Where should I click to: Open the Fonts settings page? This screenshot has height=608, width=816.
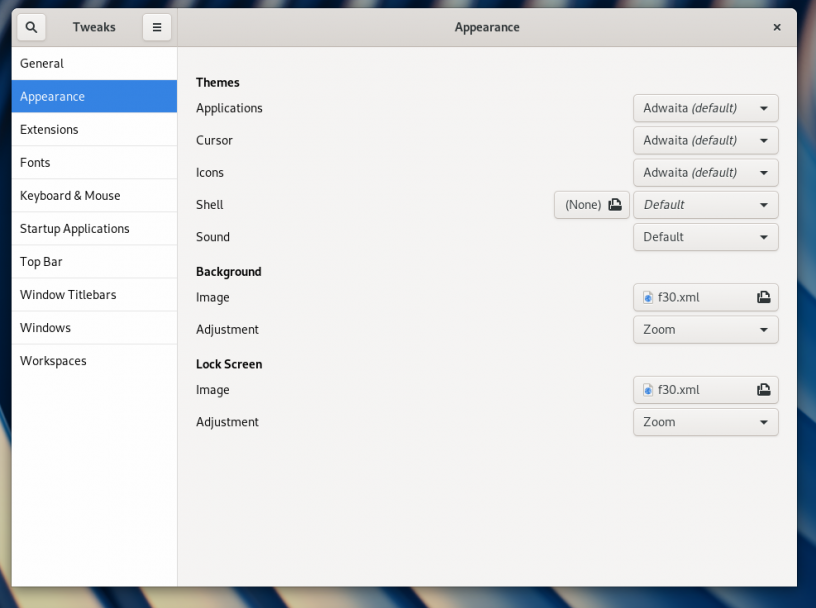point(94,162)
